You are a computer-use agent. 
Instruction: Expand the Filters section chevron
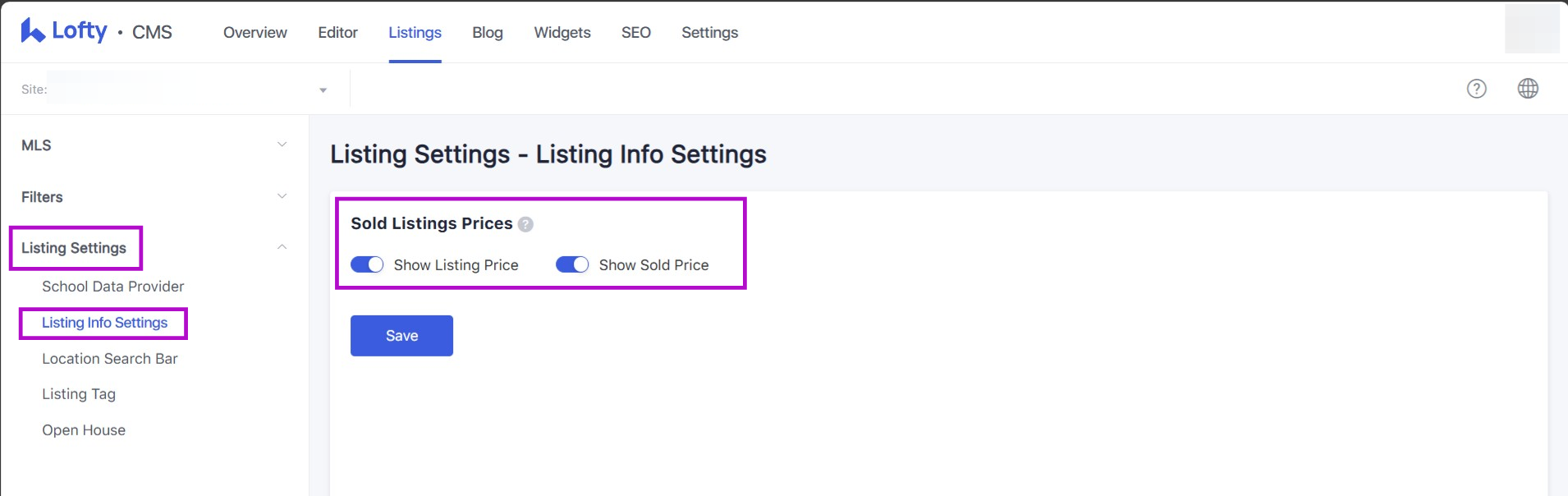pos(282,196)
